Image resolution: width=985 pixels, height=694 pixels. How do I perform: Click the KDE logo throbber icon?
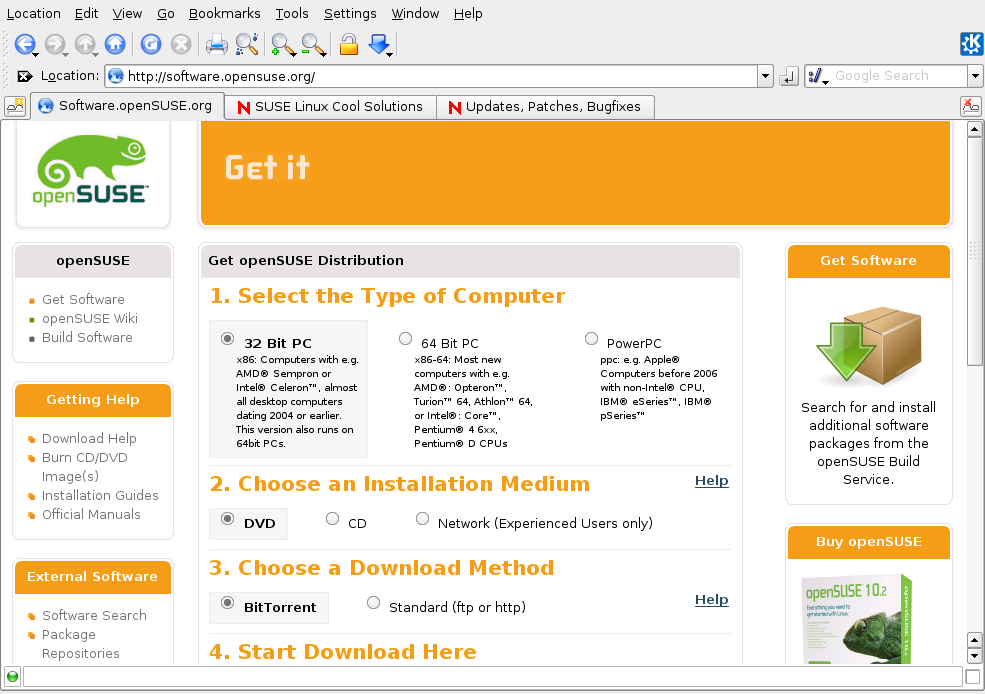[971, 44]
